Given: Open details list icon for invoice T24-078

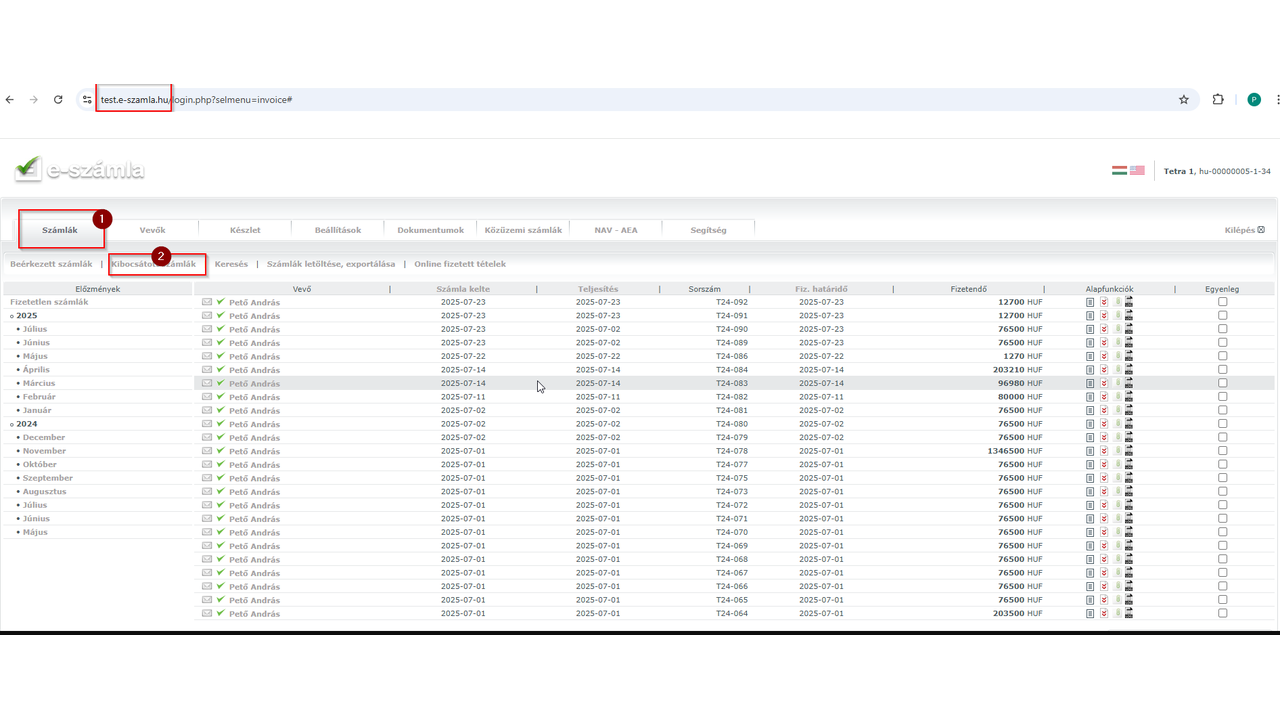Looking at the screenshot, I should point(1090,451).
